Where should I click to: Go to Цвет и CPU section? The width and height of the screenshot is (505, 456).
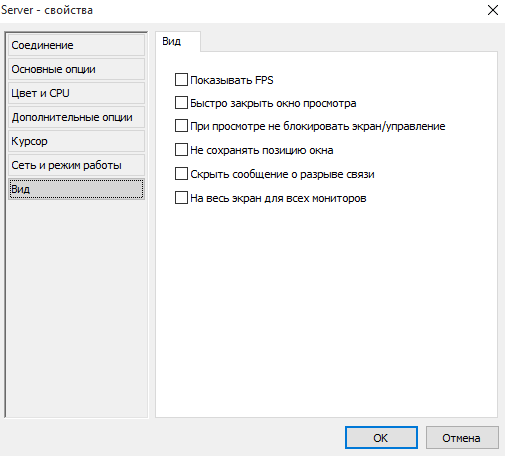point(76,93)
